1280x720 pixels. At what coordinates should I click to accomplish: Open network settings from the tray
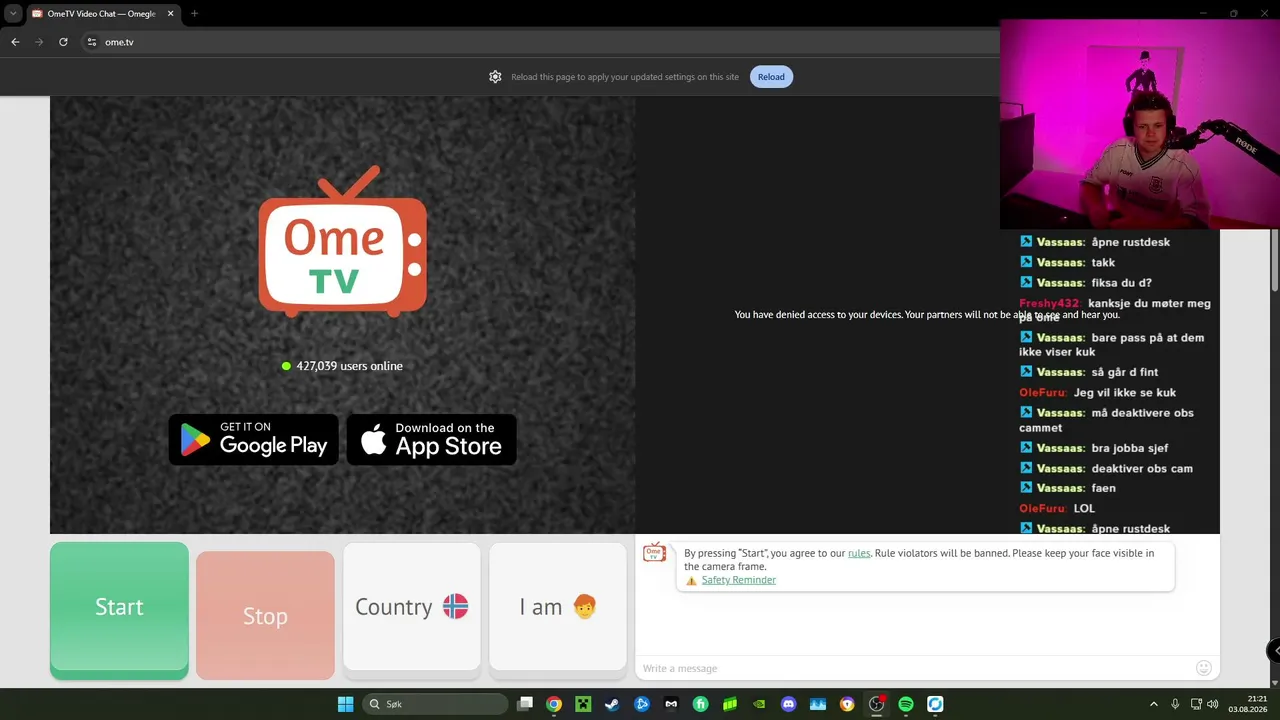[1196, 704]
